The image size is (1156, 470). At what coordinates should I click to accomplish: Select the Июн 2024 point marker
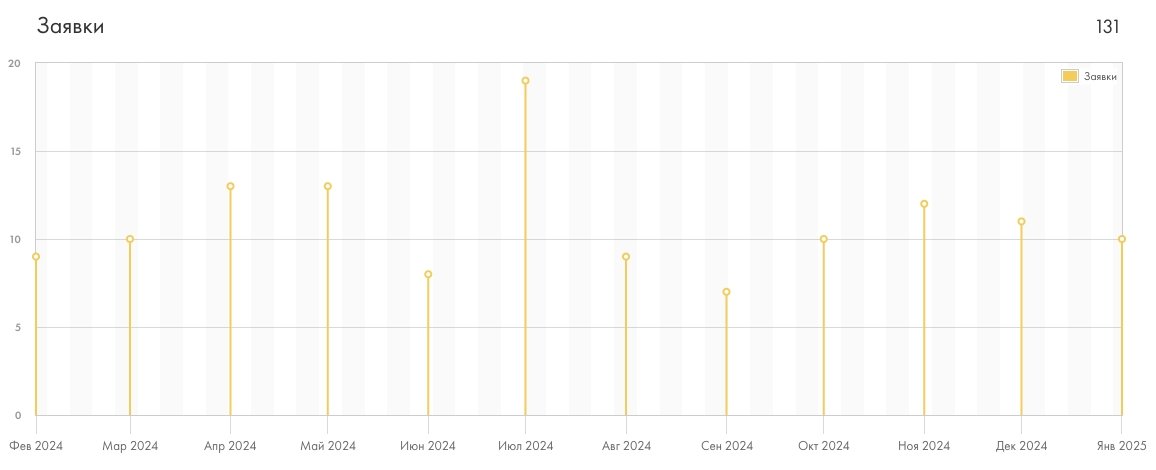coord(428,275)
